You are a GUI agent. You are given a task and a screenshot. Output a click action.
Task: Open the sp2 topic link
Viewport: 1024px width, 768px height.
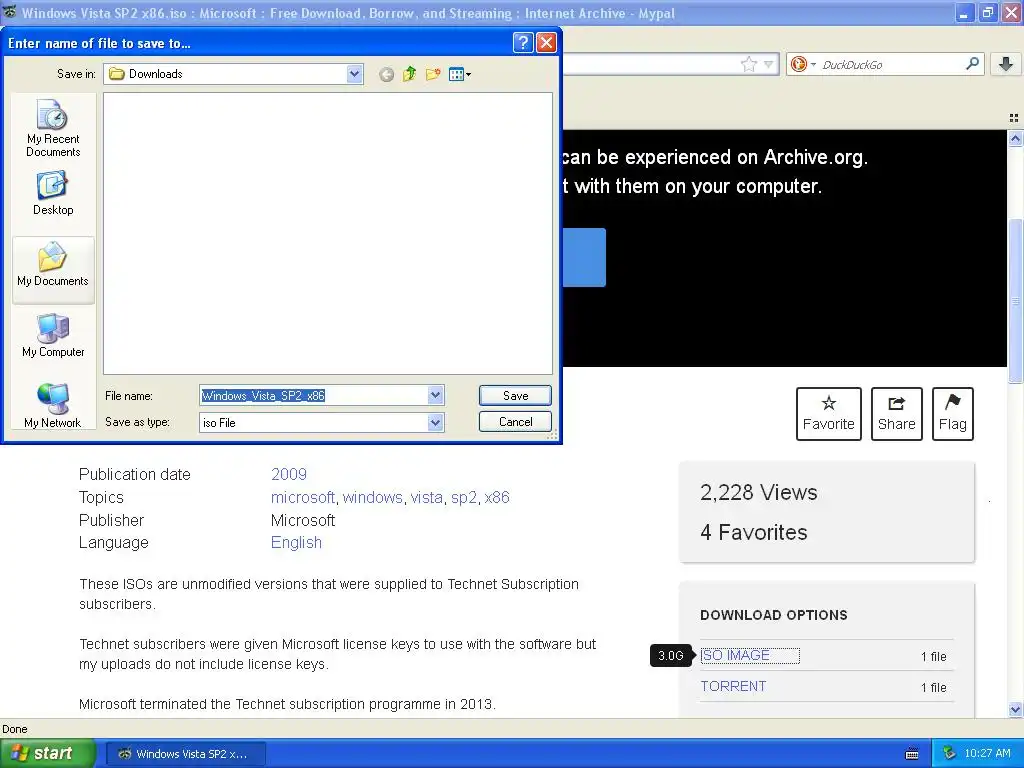click(464, 497)
